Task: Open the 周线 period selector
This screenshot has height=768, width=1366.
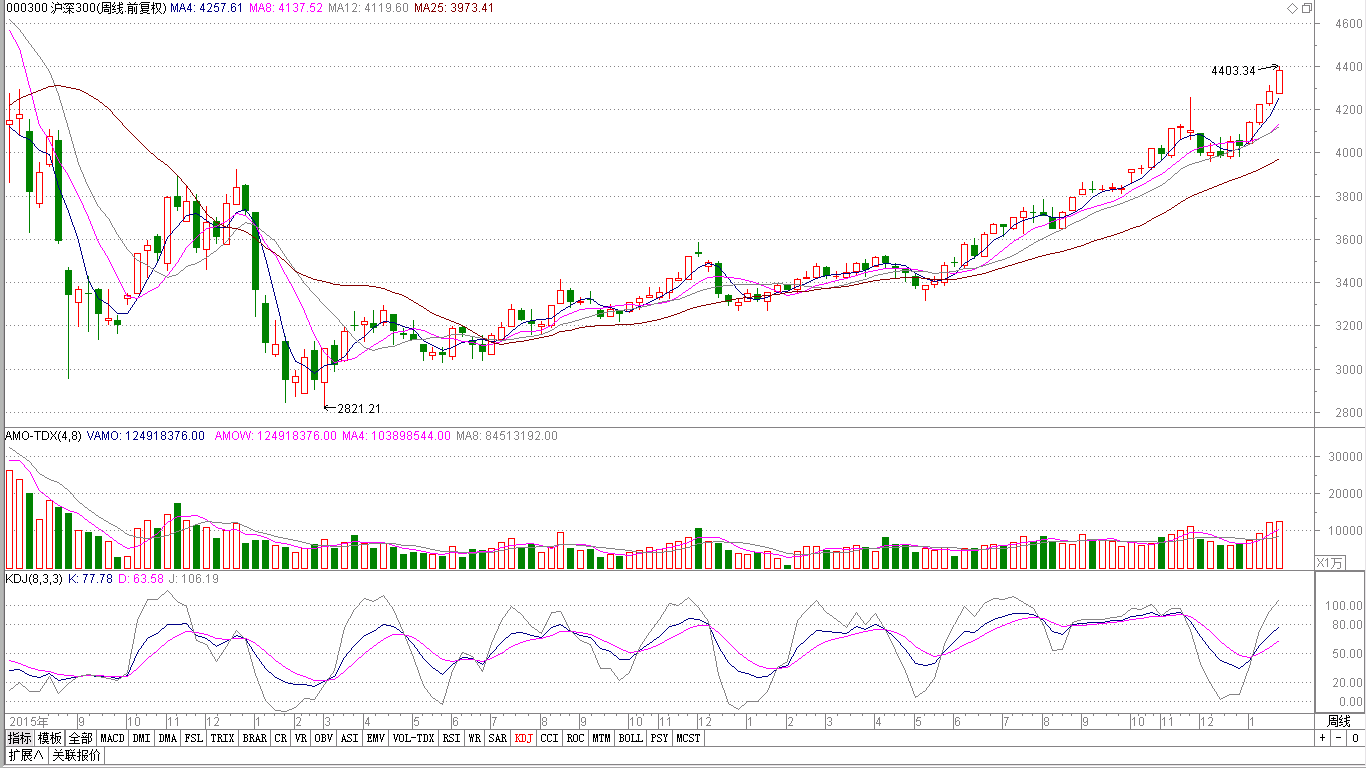Action: click(x=1338, y=721)
